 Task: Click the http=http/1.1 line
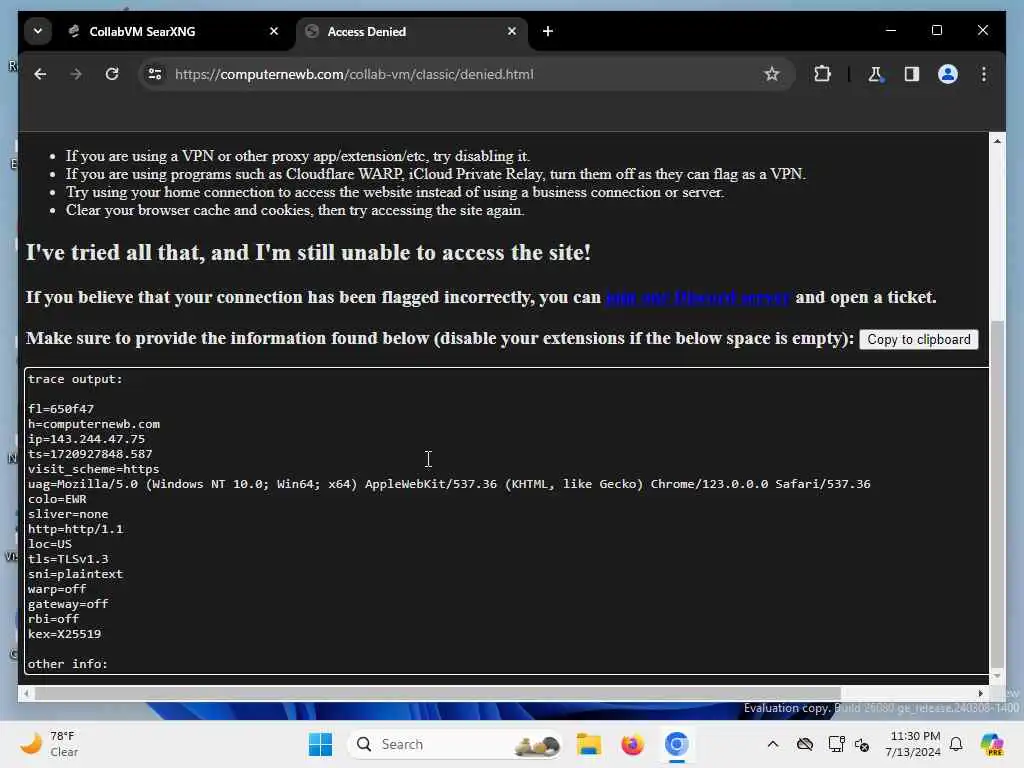click(75, 529)
